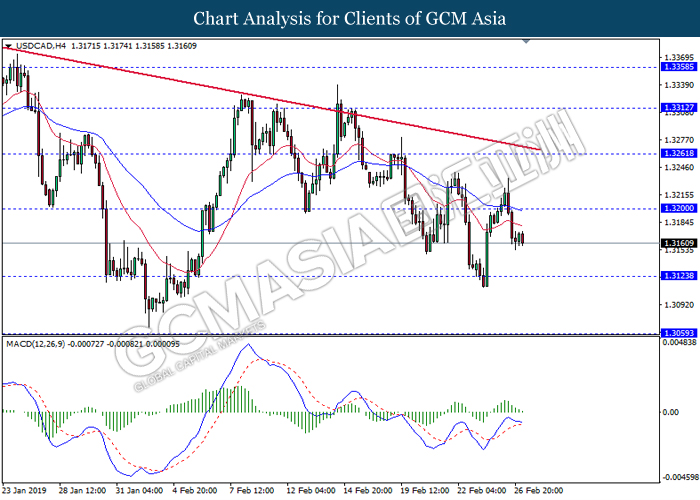Click the 1.33390 price axis value

coord(679,85)
